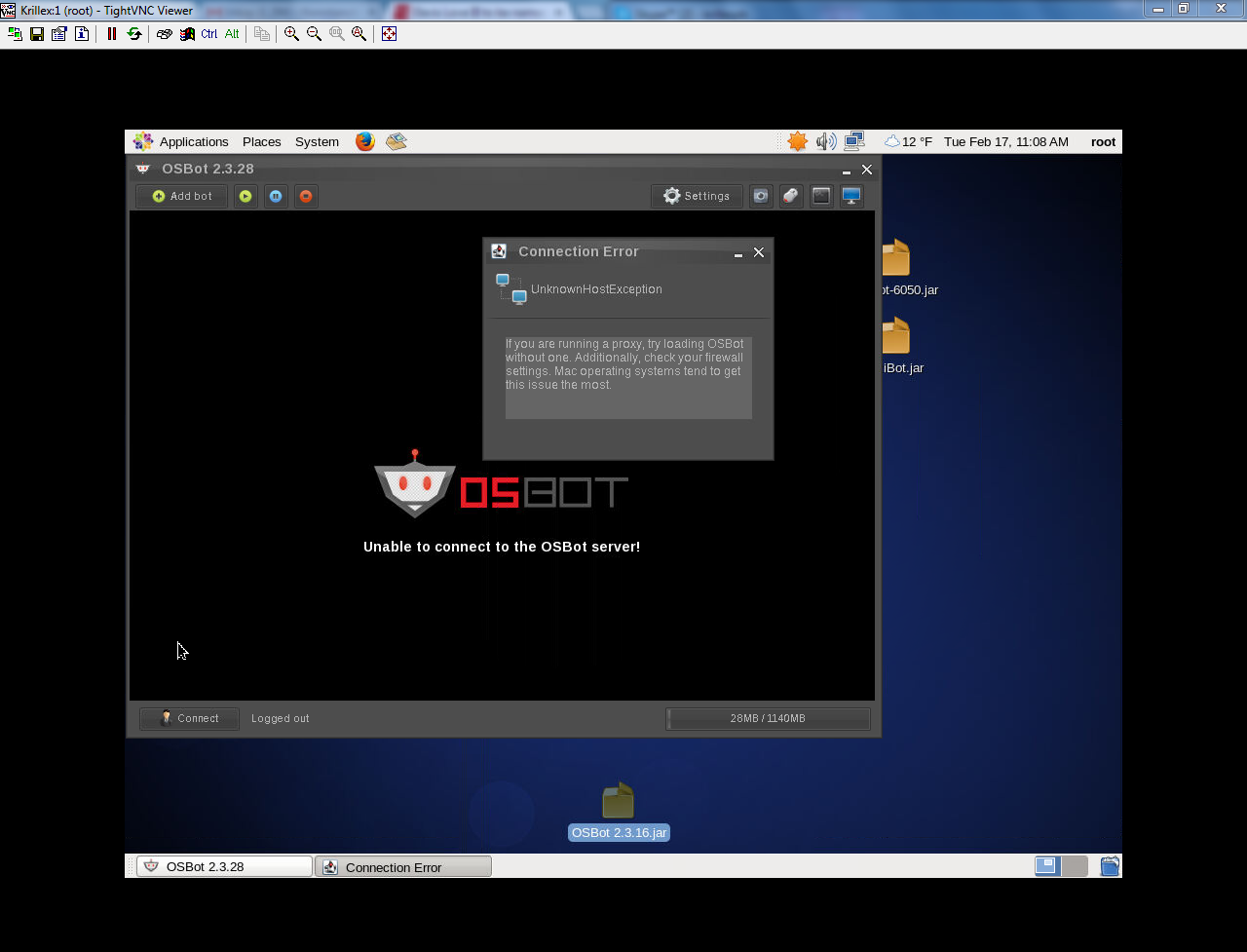Pause the TightVNC session with red bars icon

click(111, 33)
